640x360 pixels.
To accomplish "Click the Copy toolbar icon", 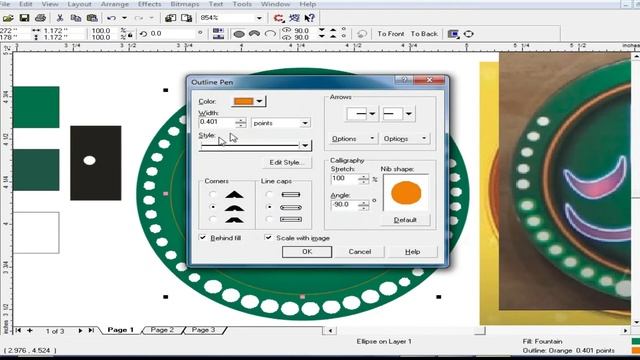I will (x=76, y=18).
